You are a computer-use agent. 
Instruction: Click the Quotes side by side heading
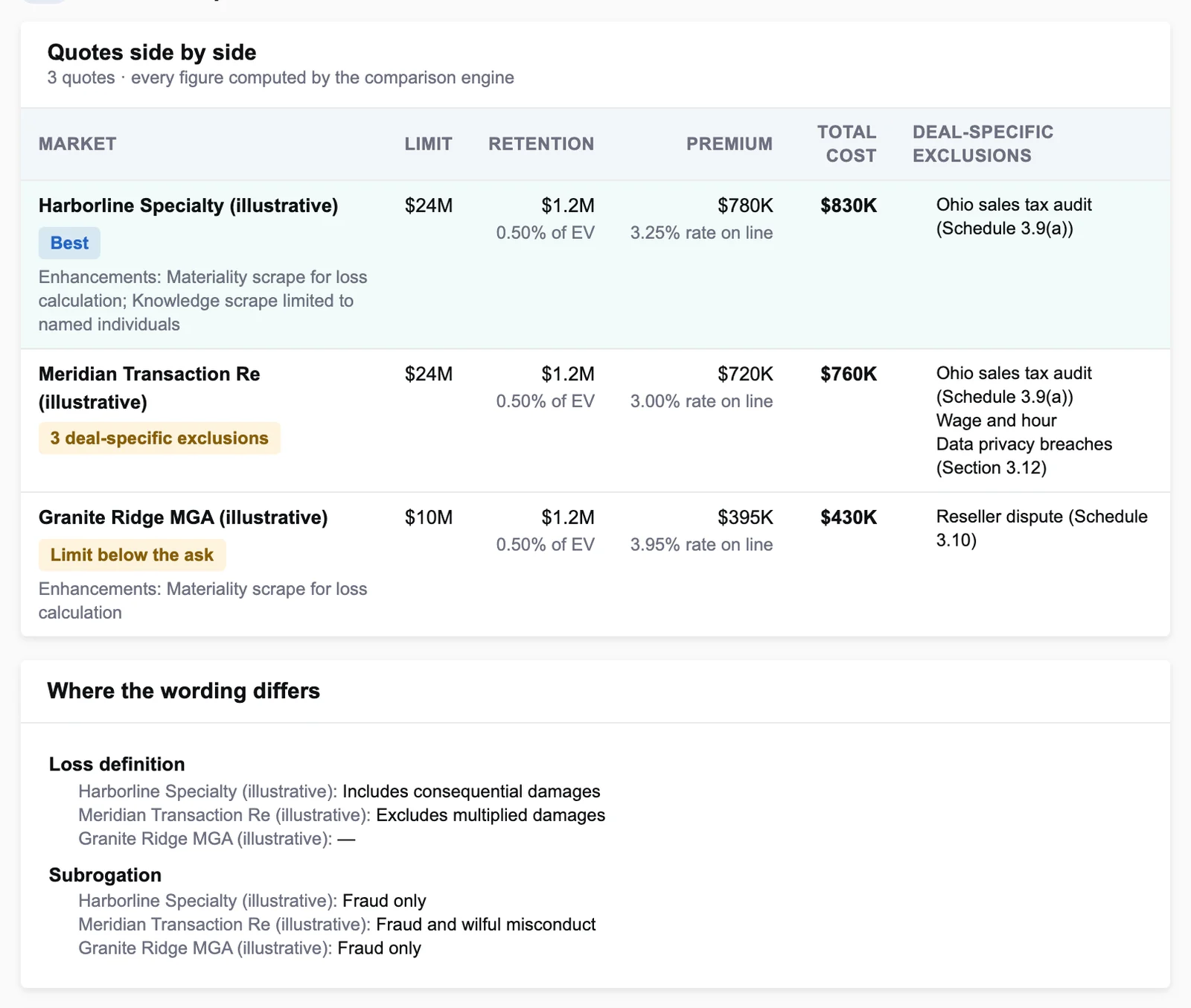152,52
